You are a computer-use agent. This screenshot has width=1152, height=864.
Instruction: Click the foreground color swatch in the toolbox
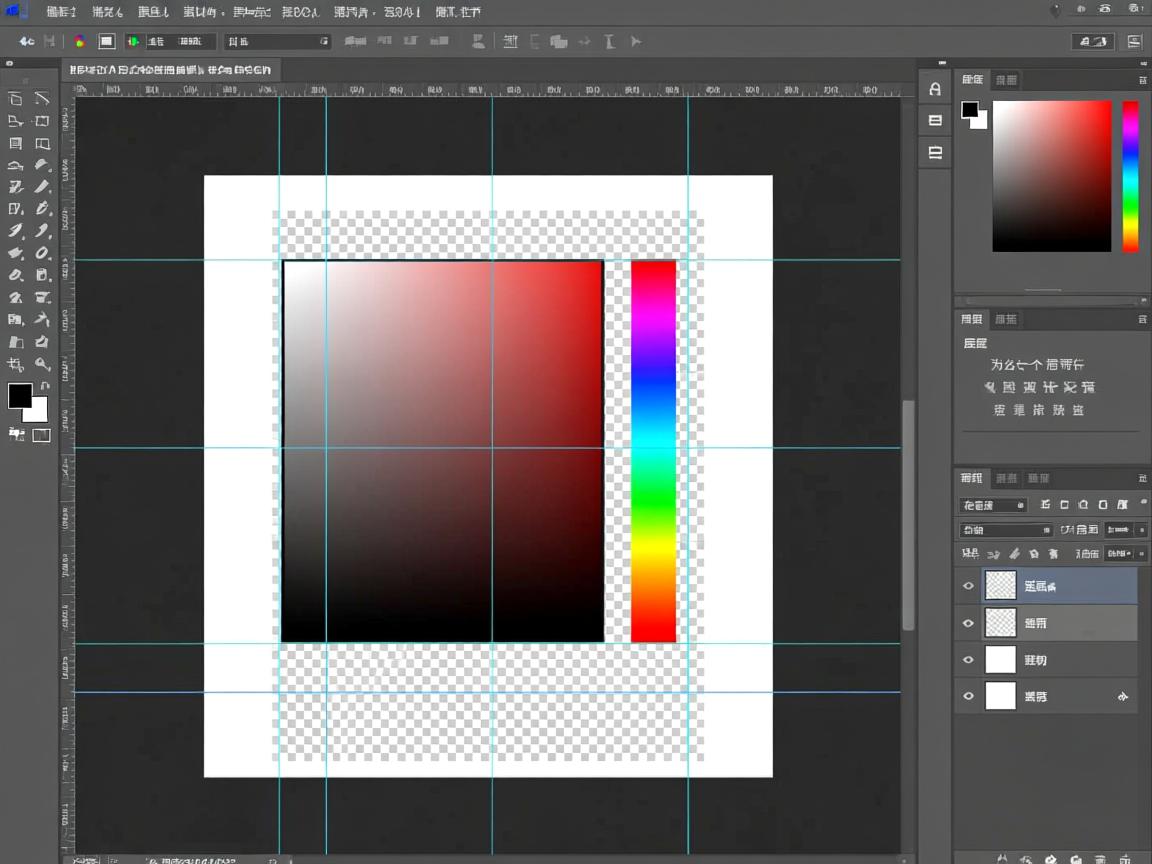pyautogui.click(x=19, y=396)
